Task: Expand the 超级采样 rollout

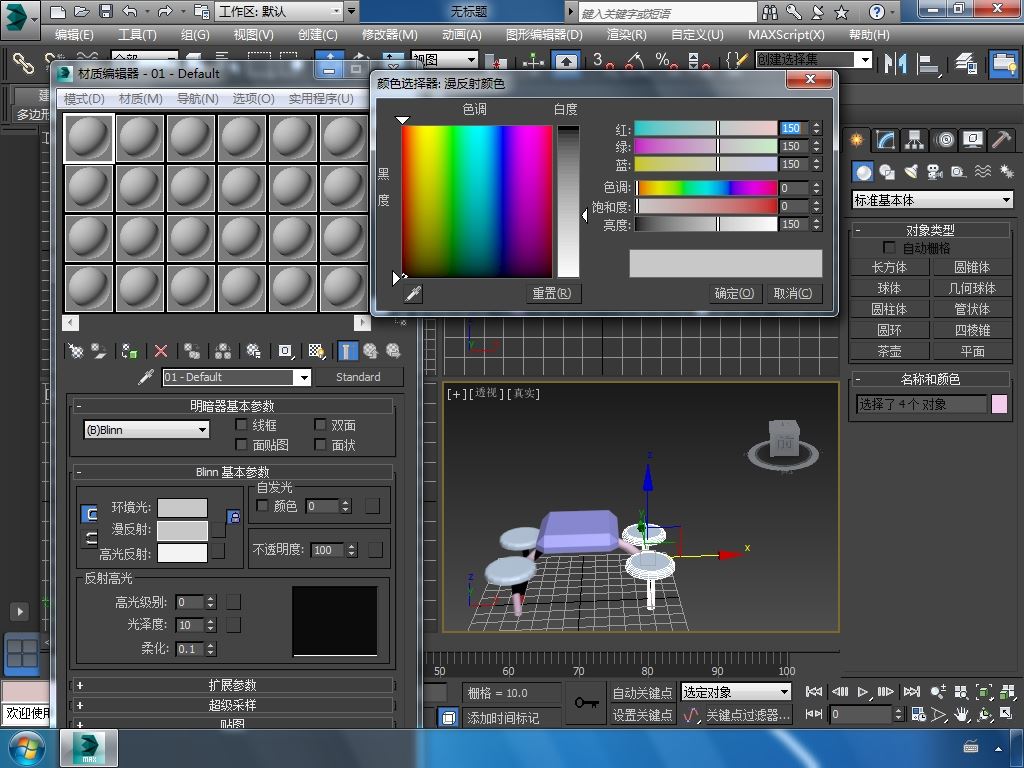Action: (232, 705)
